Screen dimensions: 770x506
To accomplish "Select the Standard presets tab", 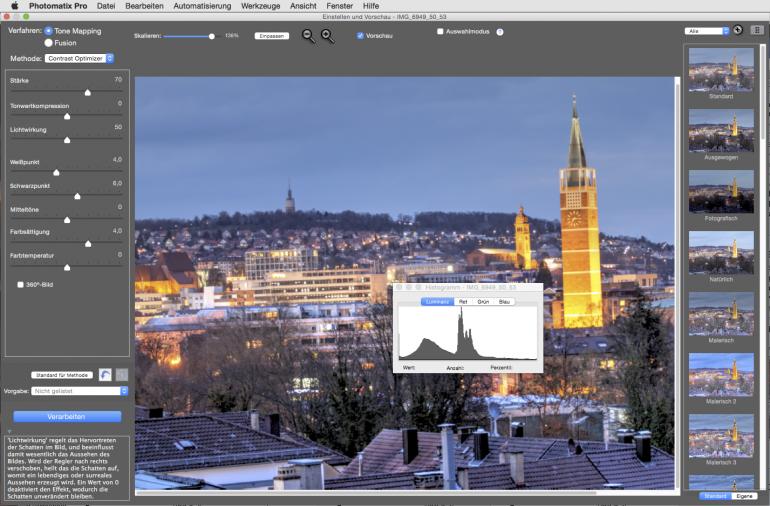I will 715,496.
